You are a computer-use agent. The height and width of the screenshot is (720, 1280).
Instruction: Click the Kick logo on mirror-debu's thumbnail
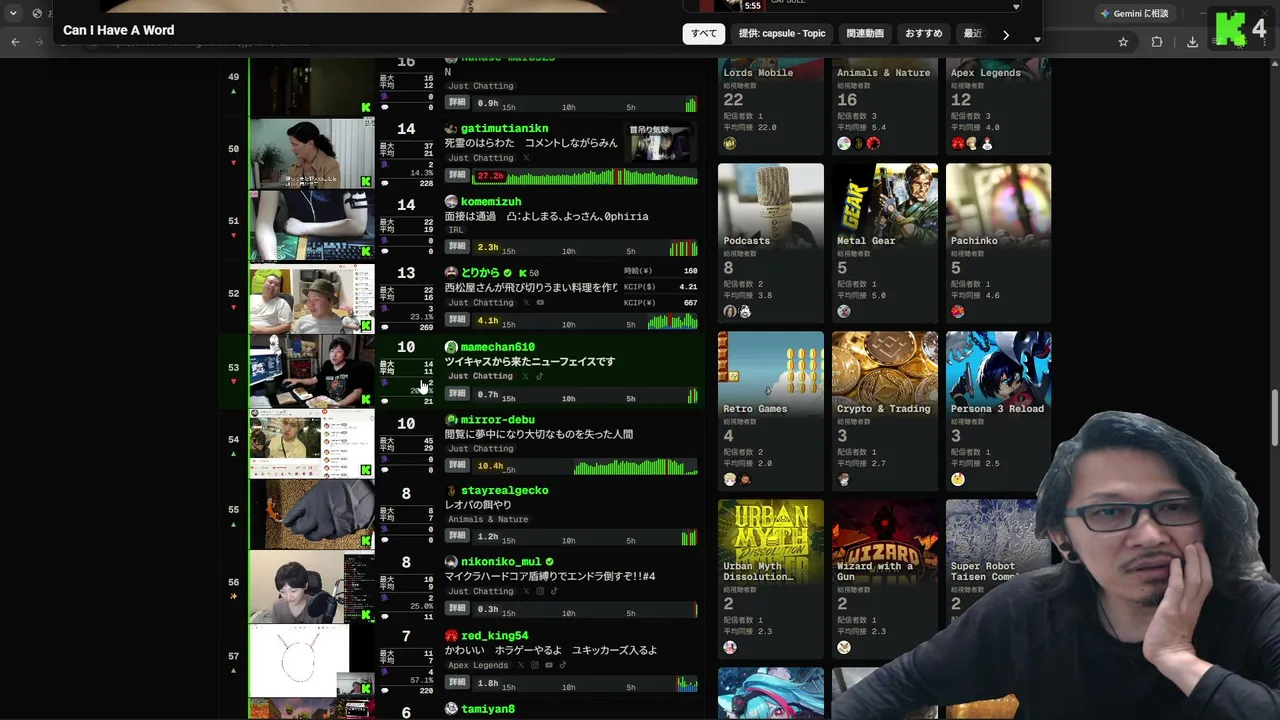pyautogui.click(x=366, y=470)
